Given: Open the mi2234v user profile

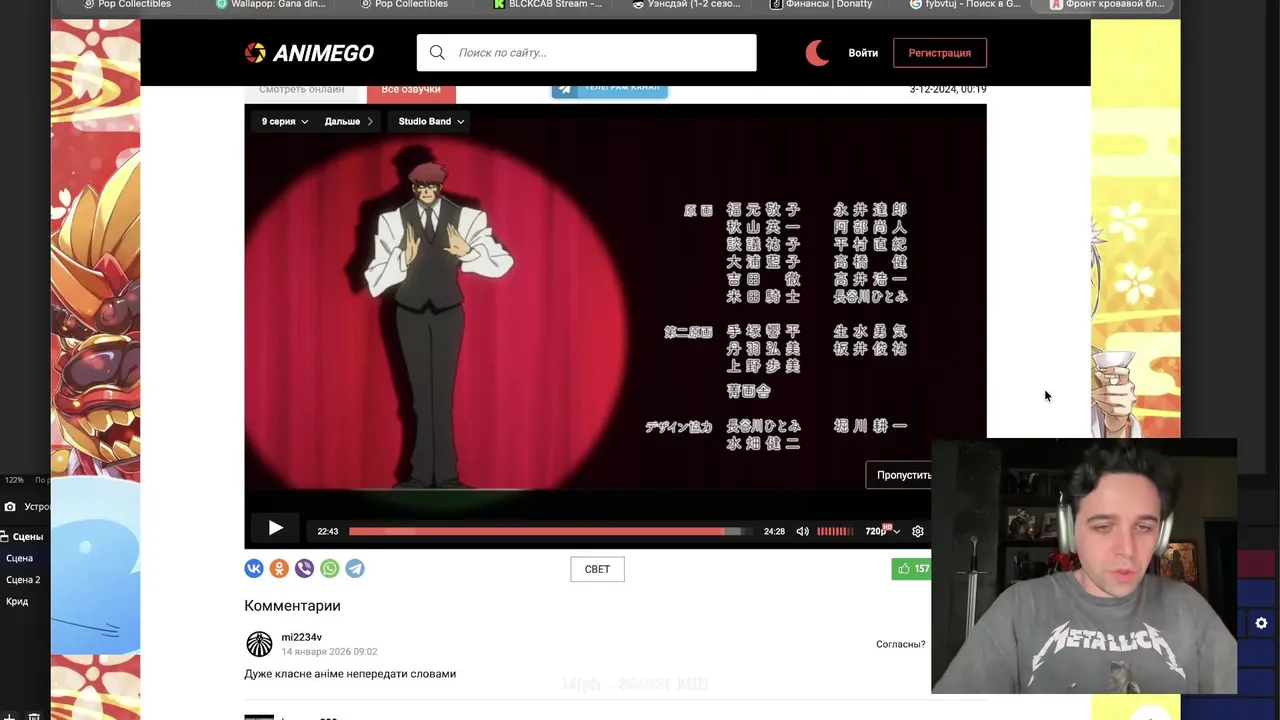Looking at the screenshot, I should (301, 637).
